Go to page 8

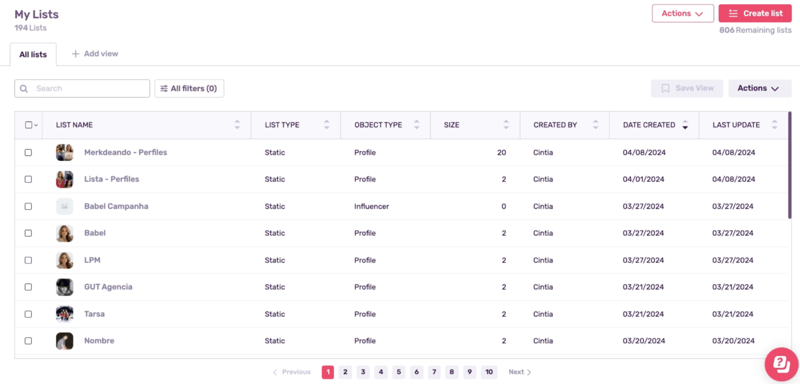[x=452, y=372]
